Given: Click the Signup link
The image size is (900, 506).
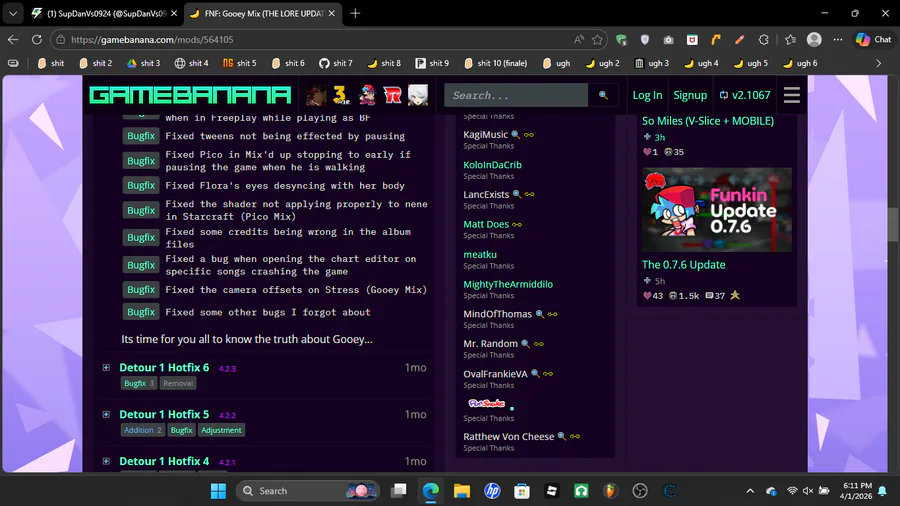Looking at the screenshot, I should (690, 95).
